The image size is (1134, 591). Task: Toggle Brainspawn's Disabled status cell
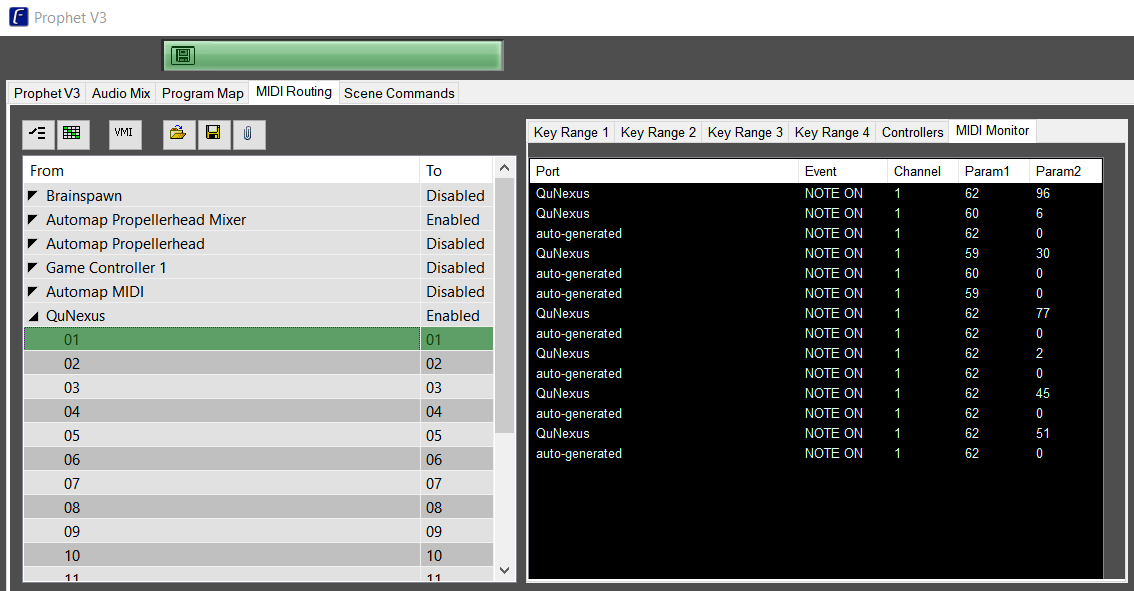tap(456, 195)
